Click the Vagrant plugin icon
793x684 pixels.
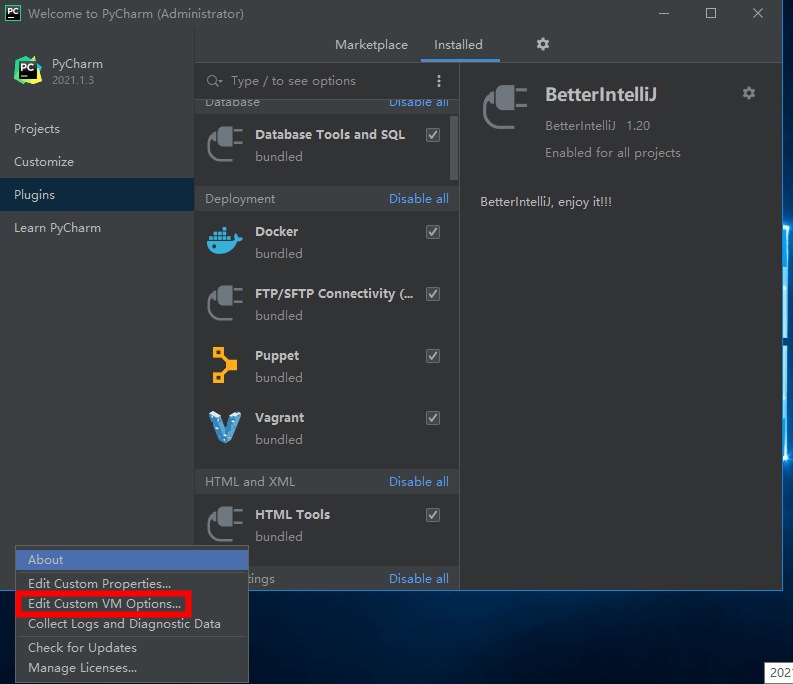[x=225, y=427]
